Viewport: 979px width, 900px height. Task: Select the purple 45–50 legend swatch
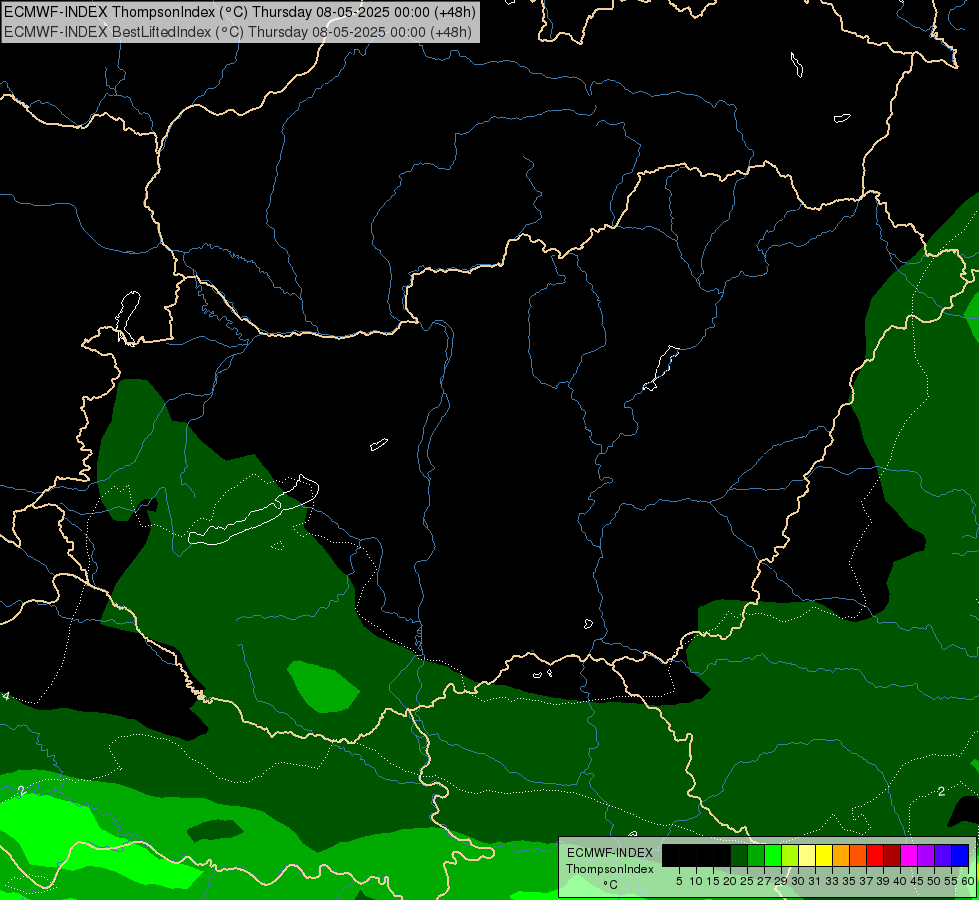tap(927, 855)
